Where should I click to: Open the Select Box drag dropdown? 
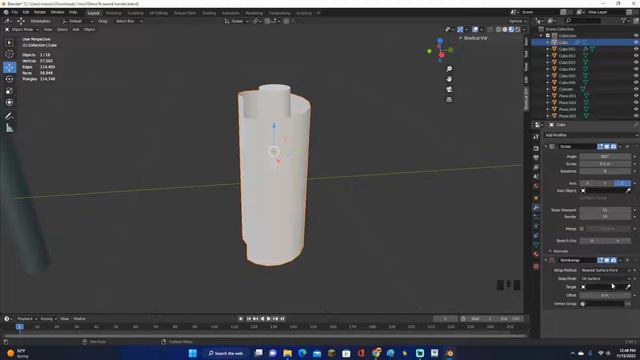pos(128,21)
